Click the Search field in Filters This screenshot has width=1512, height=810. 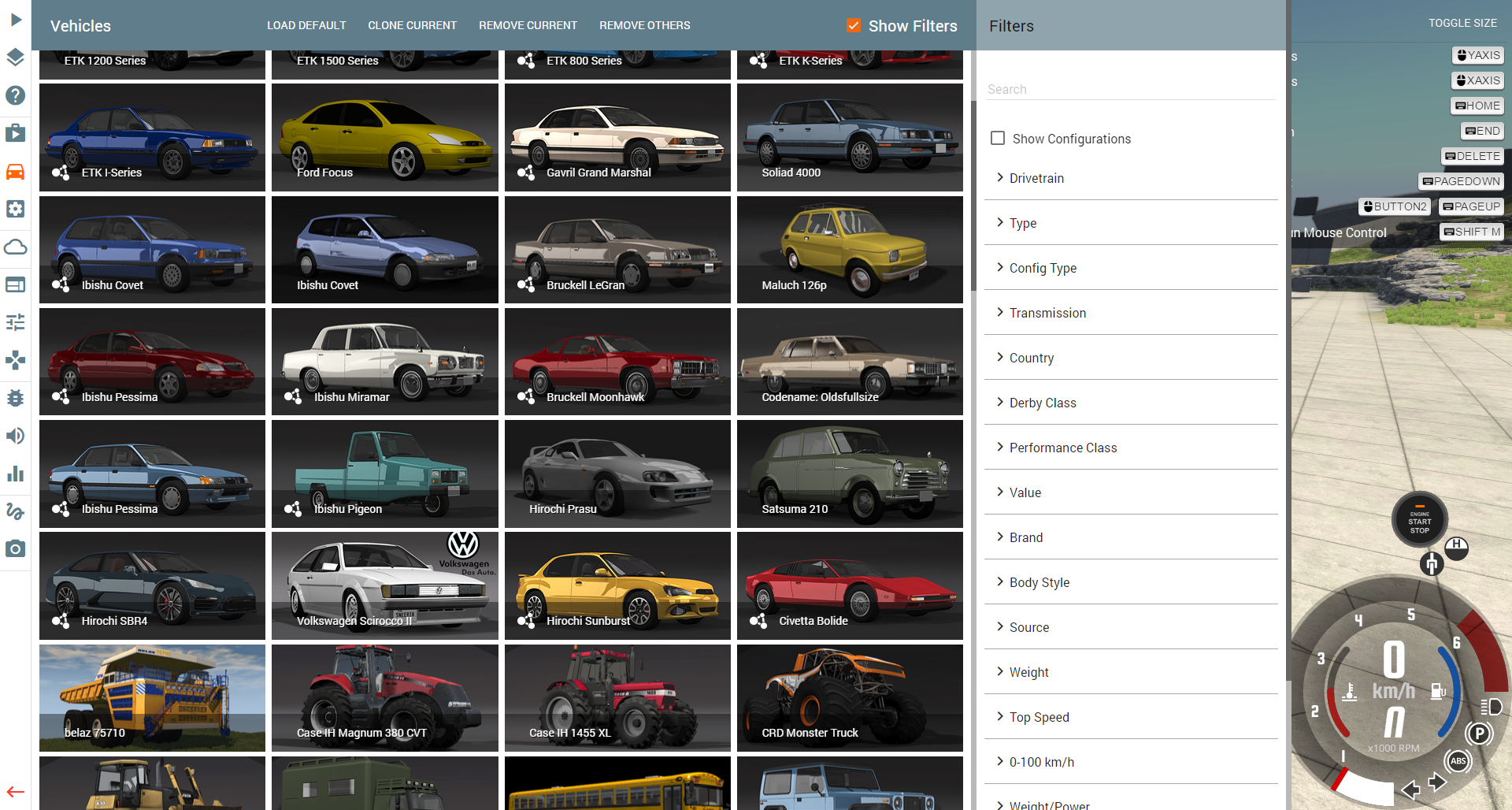click(1131, 89)
